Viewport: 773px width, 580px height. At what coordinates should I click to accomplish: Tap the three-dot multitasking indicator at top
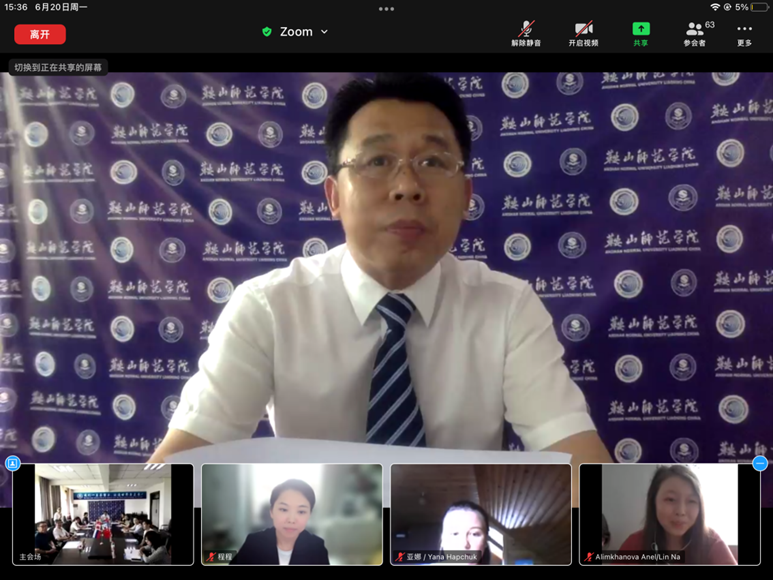(x=386, y=9)
